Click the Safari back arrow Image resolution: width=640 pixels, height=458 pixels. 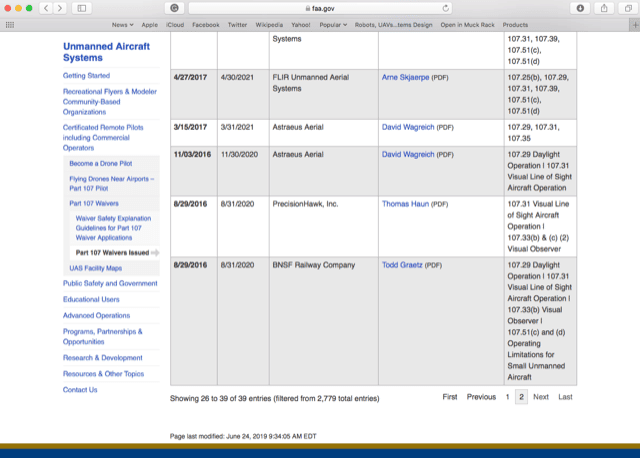(x=47, y=8)
